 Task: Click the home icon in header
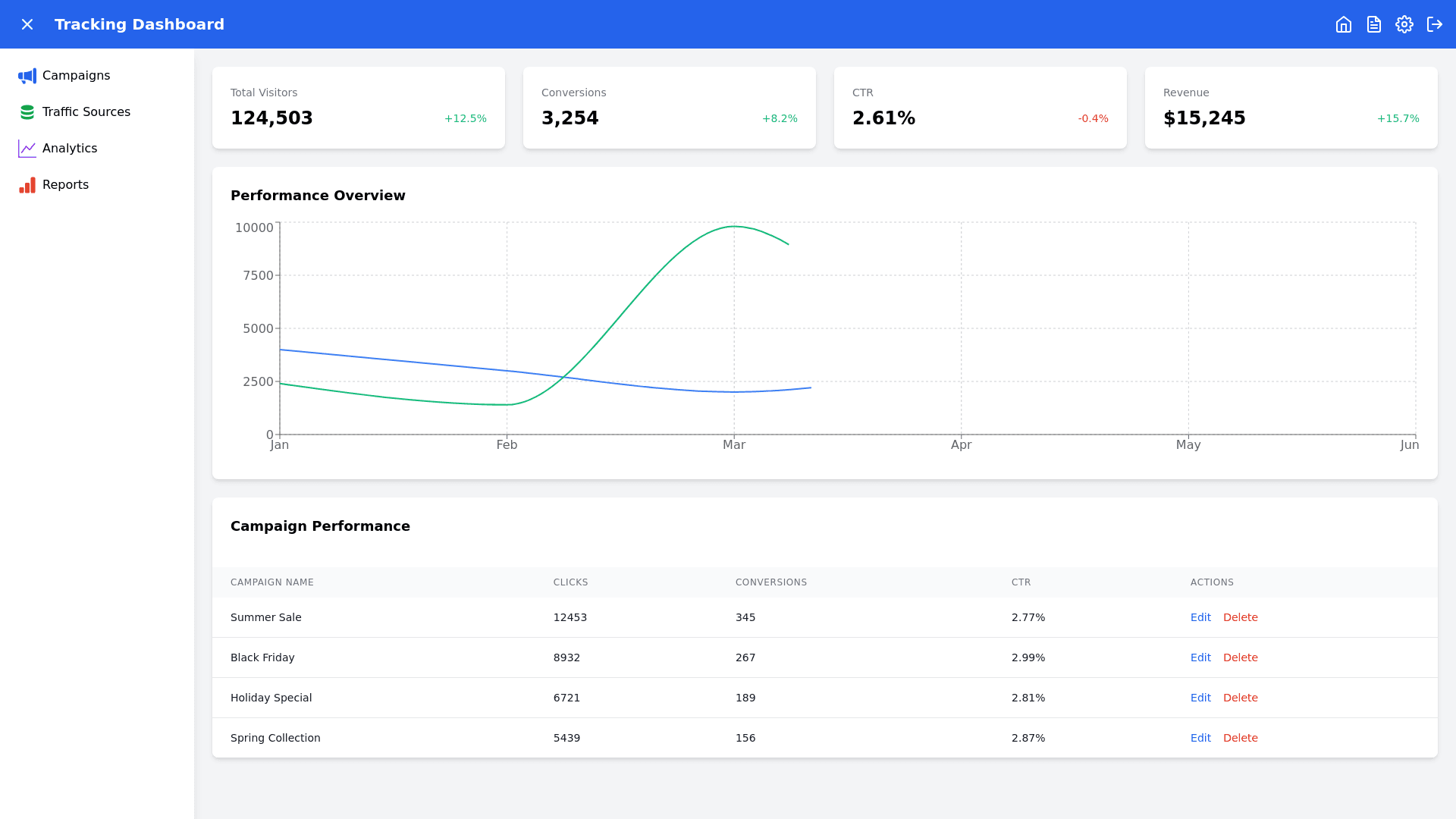pyautogui.click(x=1343, y=24)
